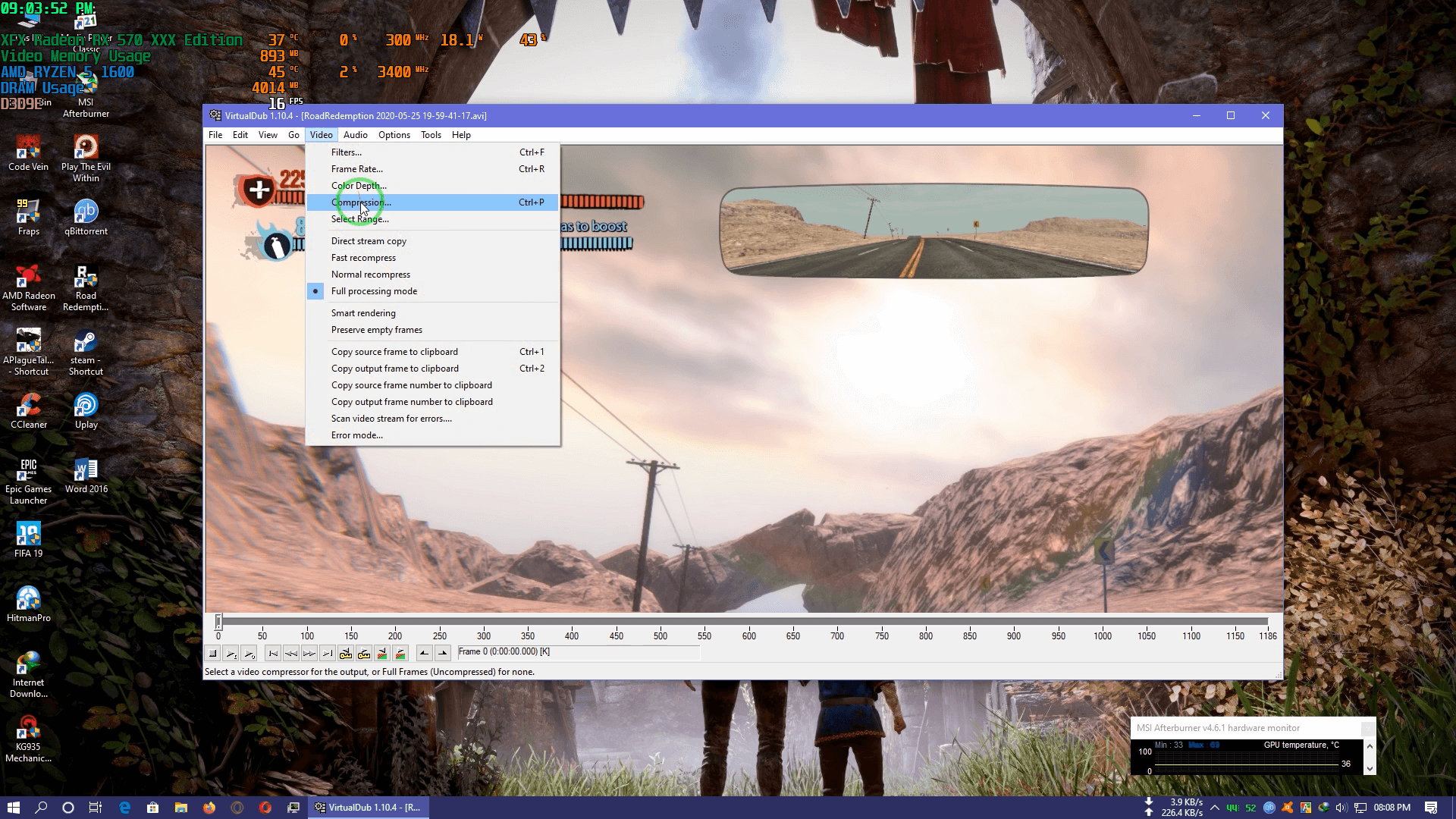Set the Mark In selection start

point(425,653)
